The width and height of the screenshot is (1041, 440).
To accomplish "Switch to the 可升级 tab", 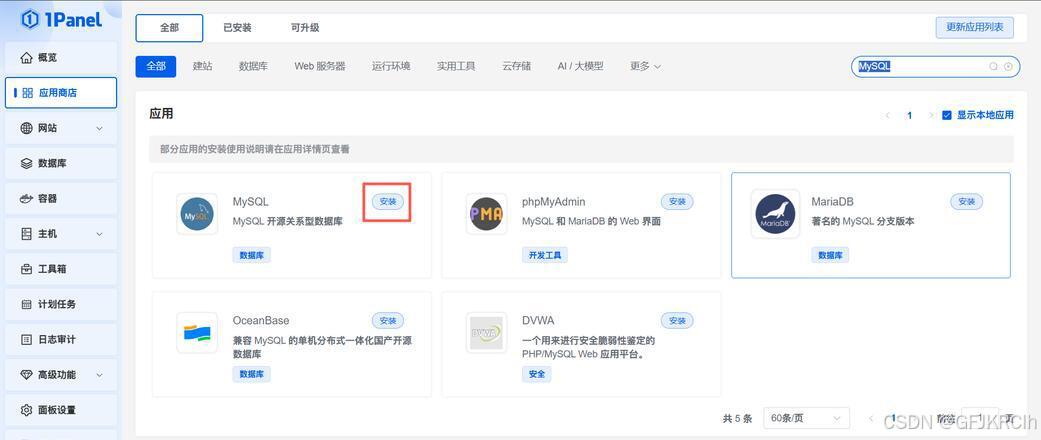I will [x=305, y=28].
